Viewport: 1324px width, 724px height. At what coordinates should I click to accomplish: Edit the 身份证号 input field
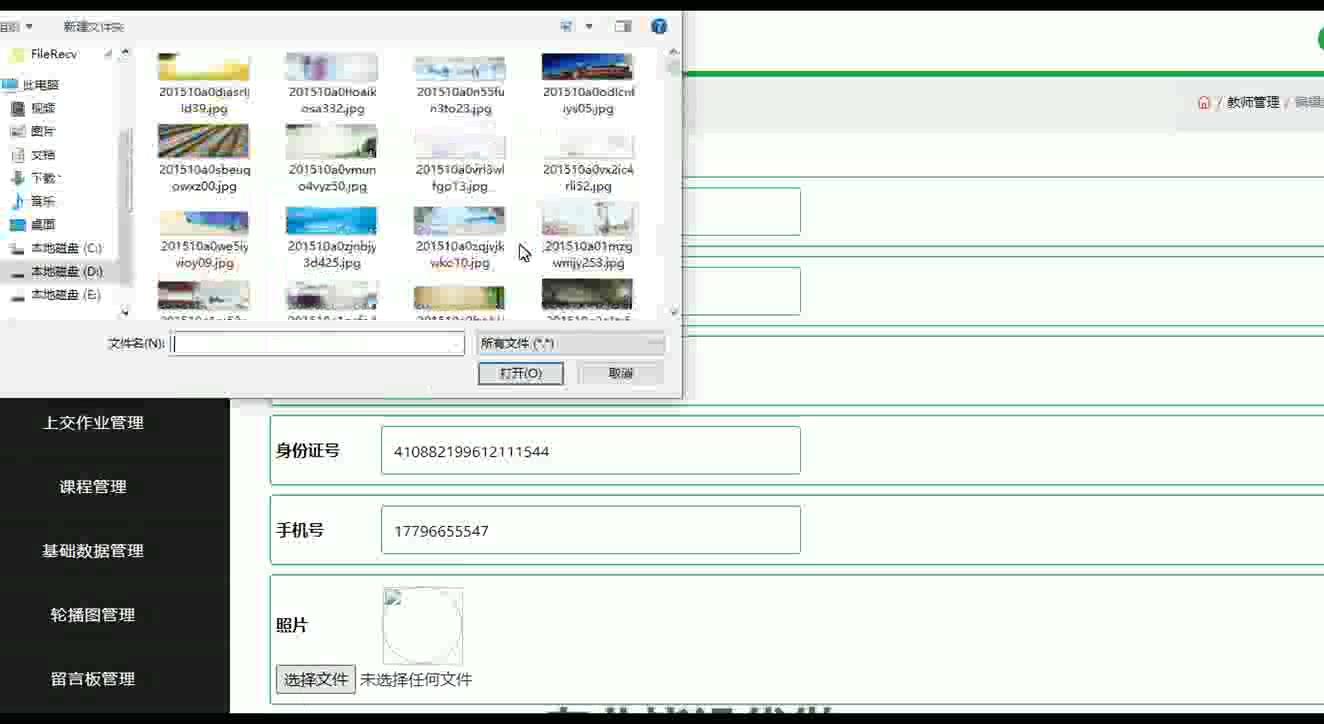(x=590, y=451)
